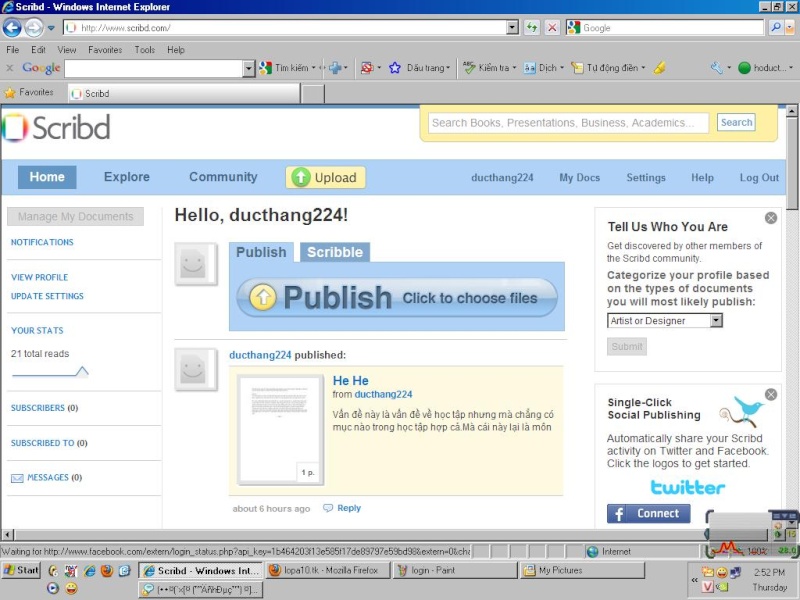Click the Search button in Scribd header

tap(736, 122)
